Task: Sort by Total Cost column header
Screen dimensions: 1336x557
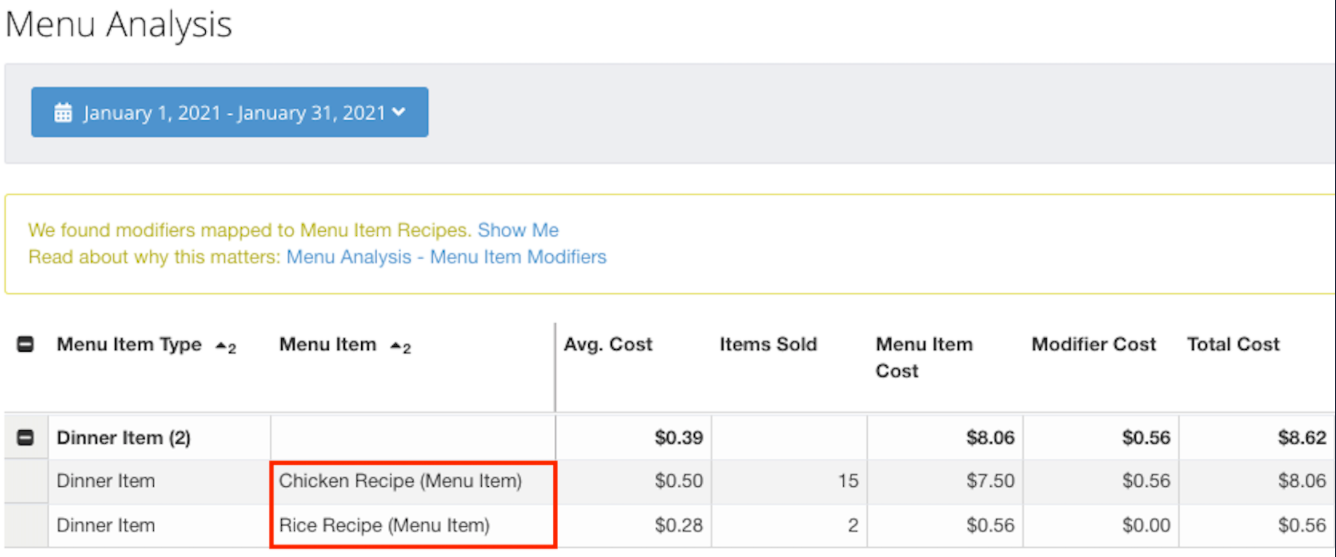Action: point(1233,344)
